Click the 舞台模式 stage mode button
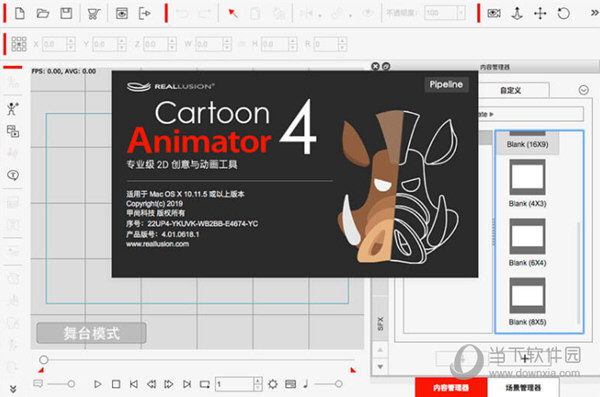 (x=91, y=333)
